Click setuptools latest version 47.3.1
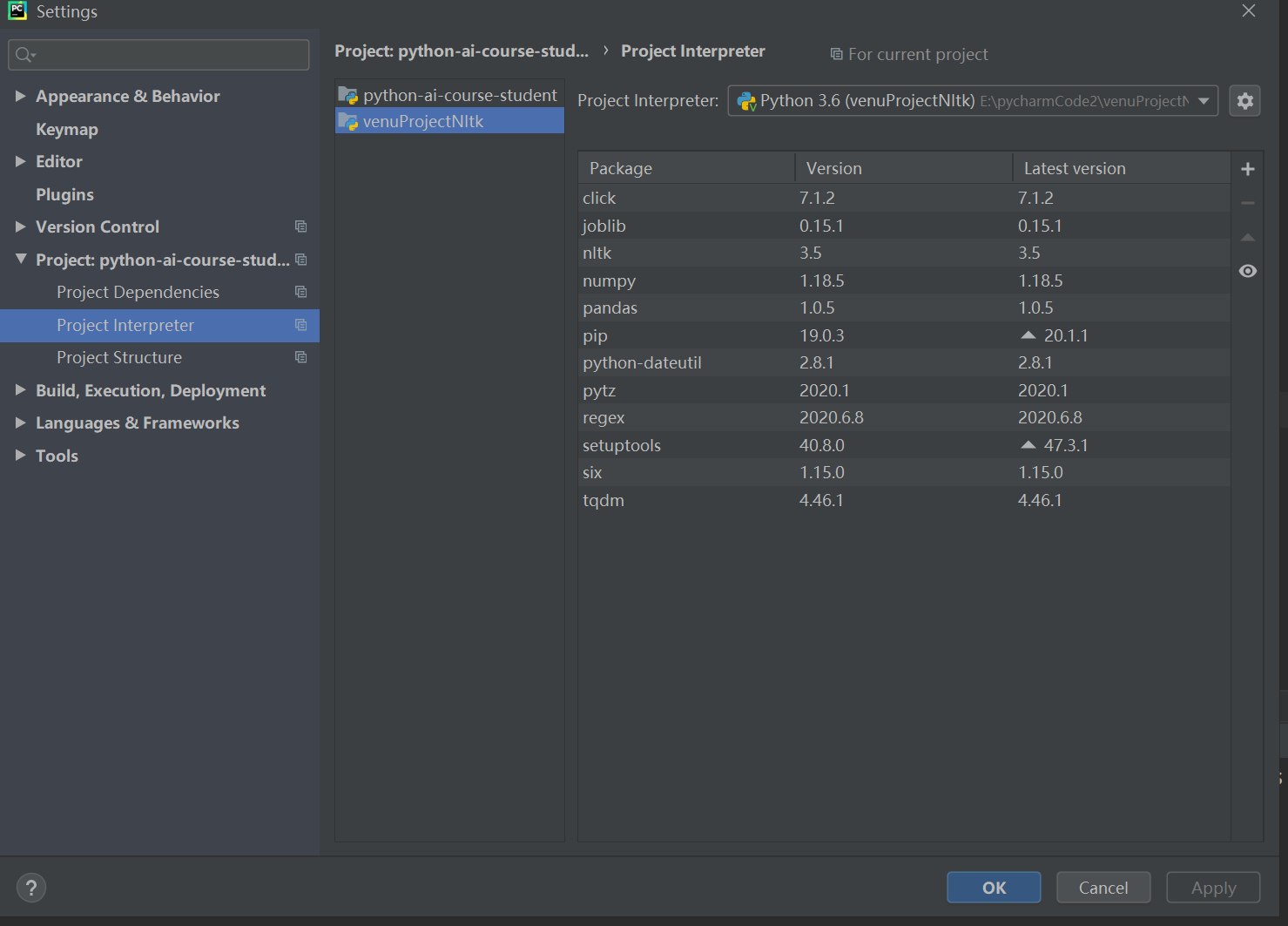Image resolution: width=1288 pixels, height=926 pixels. click(1066, 445)
